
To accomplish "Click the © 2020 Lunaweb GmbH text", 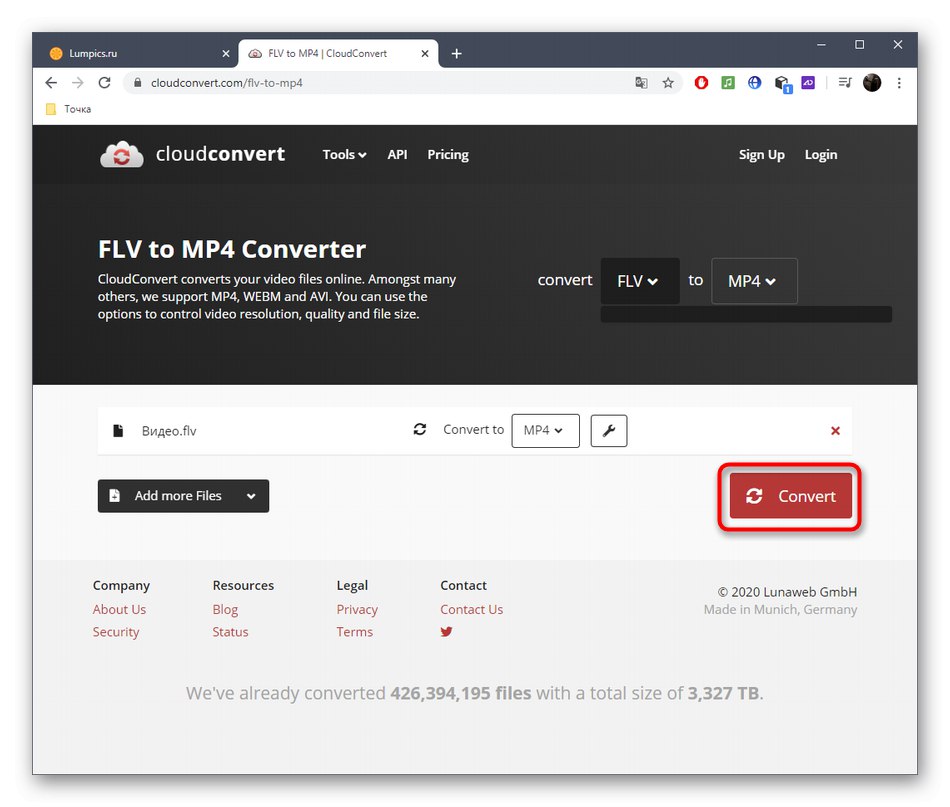I will click(x=787, y=592).
